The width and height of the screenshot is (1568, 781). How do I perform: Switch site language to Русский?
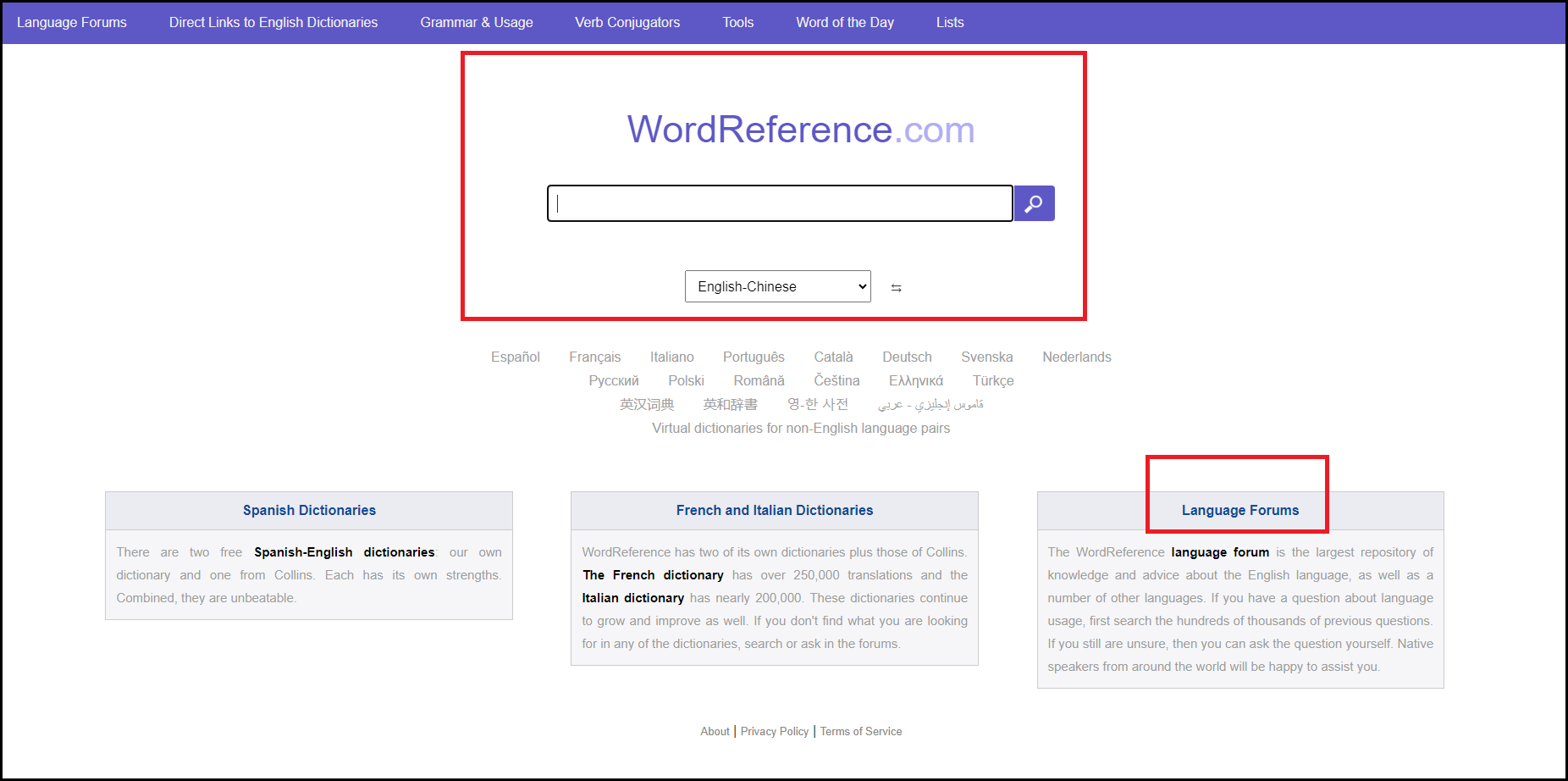point(614,380)
